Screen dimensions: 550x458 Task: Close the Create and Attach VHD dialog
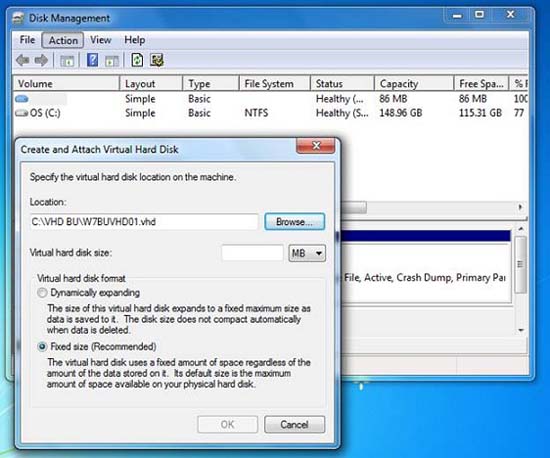coord(316,146)
